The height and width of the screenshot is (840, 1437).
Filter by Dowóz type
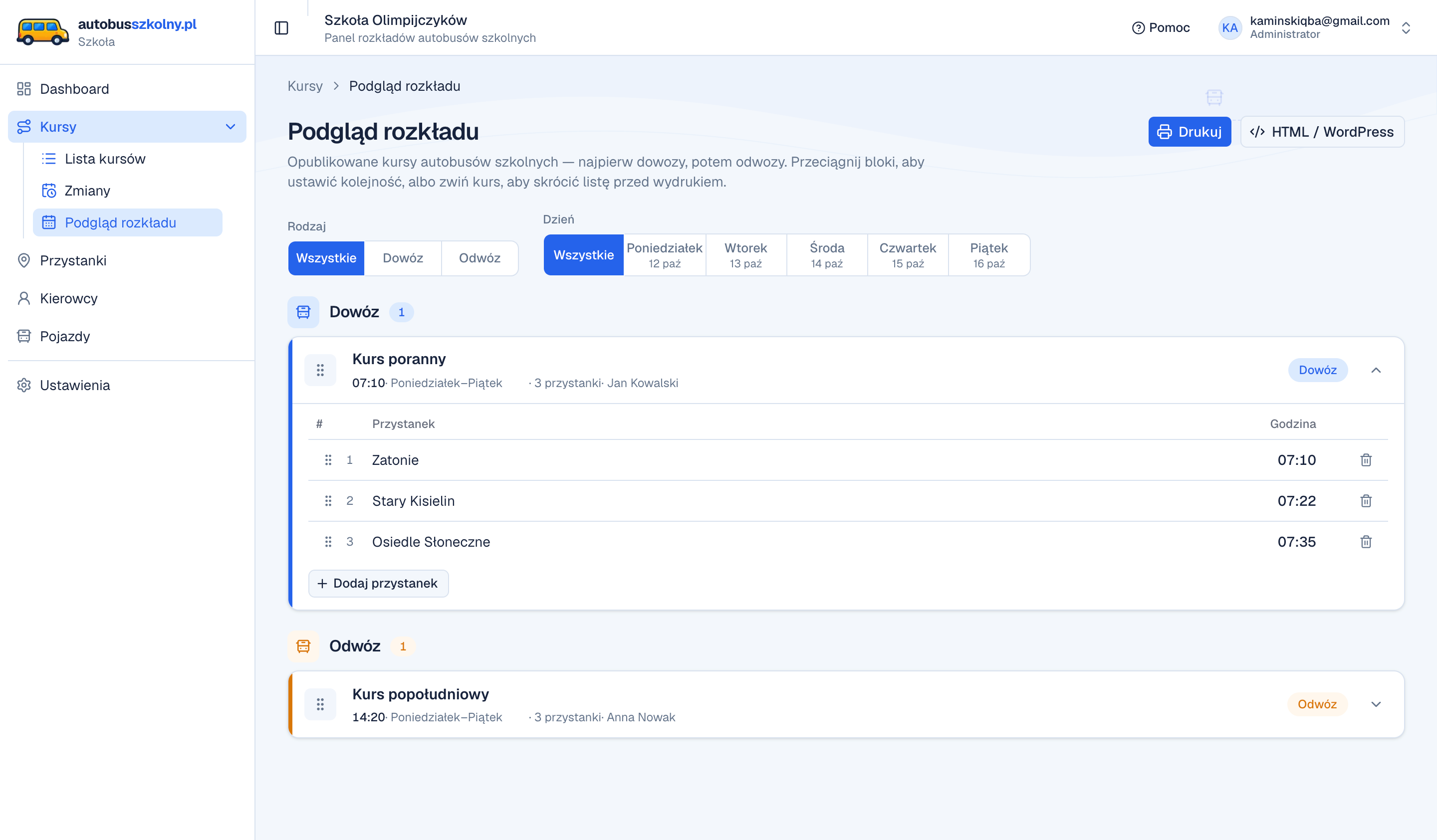pos(403,258)
